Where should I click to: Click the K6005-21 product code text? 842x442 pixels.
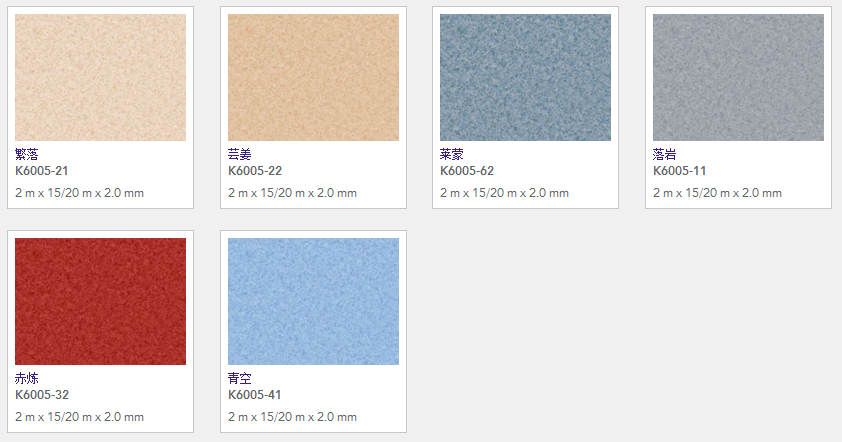point(42,171)
